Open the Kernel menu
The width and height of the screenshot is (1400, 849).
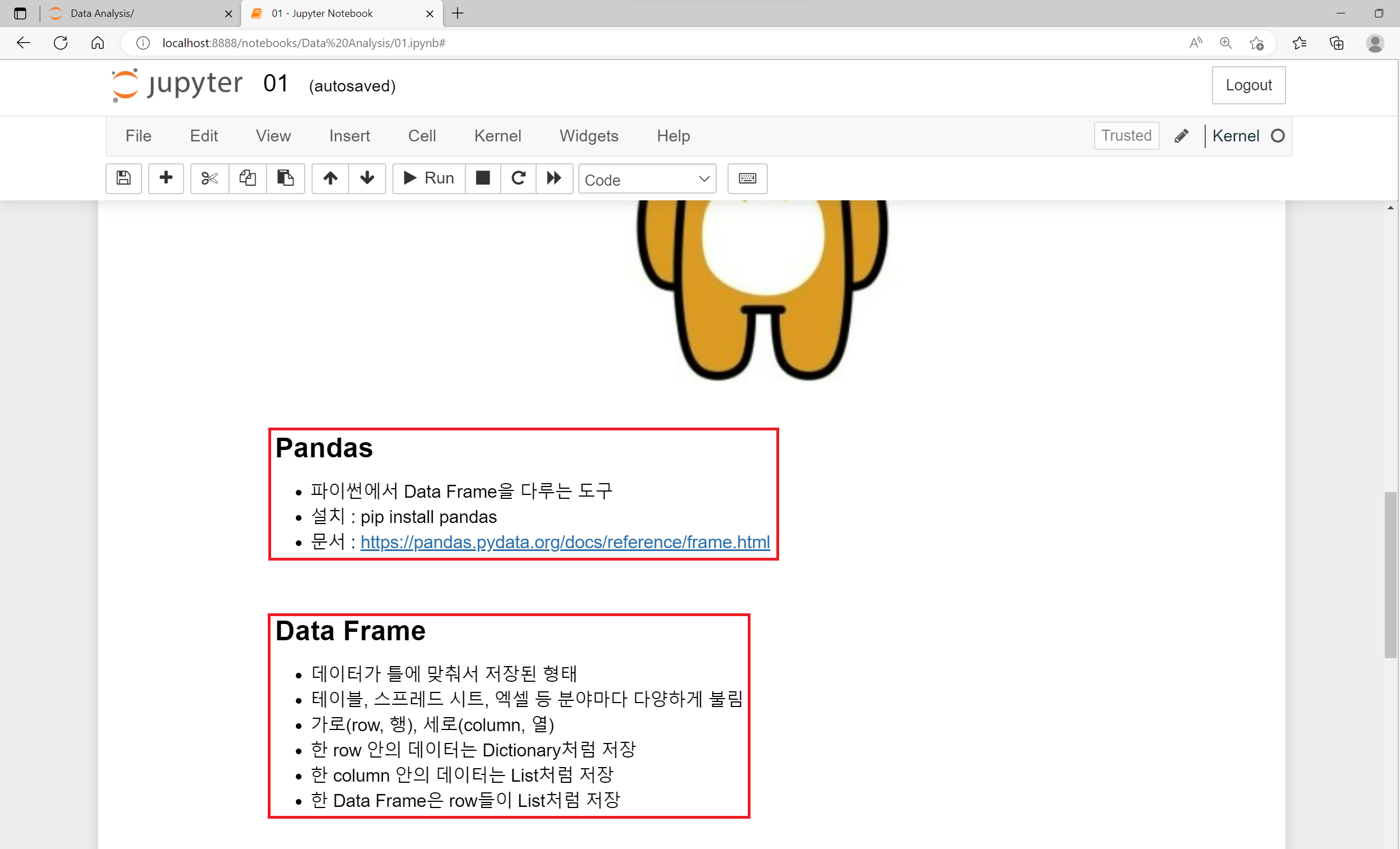(x=497, y=136)
